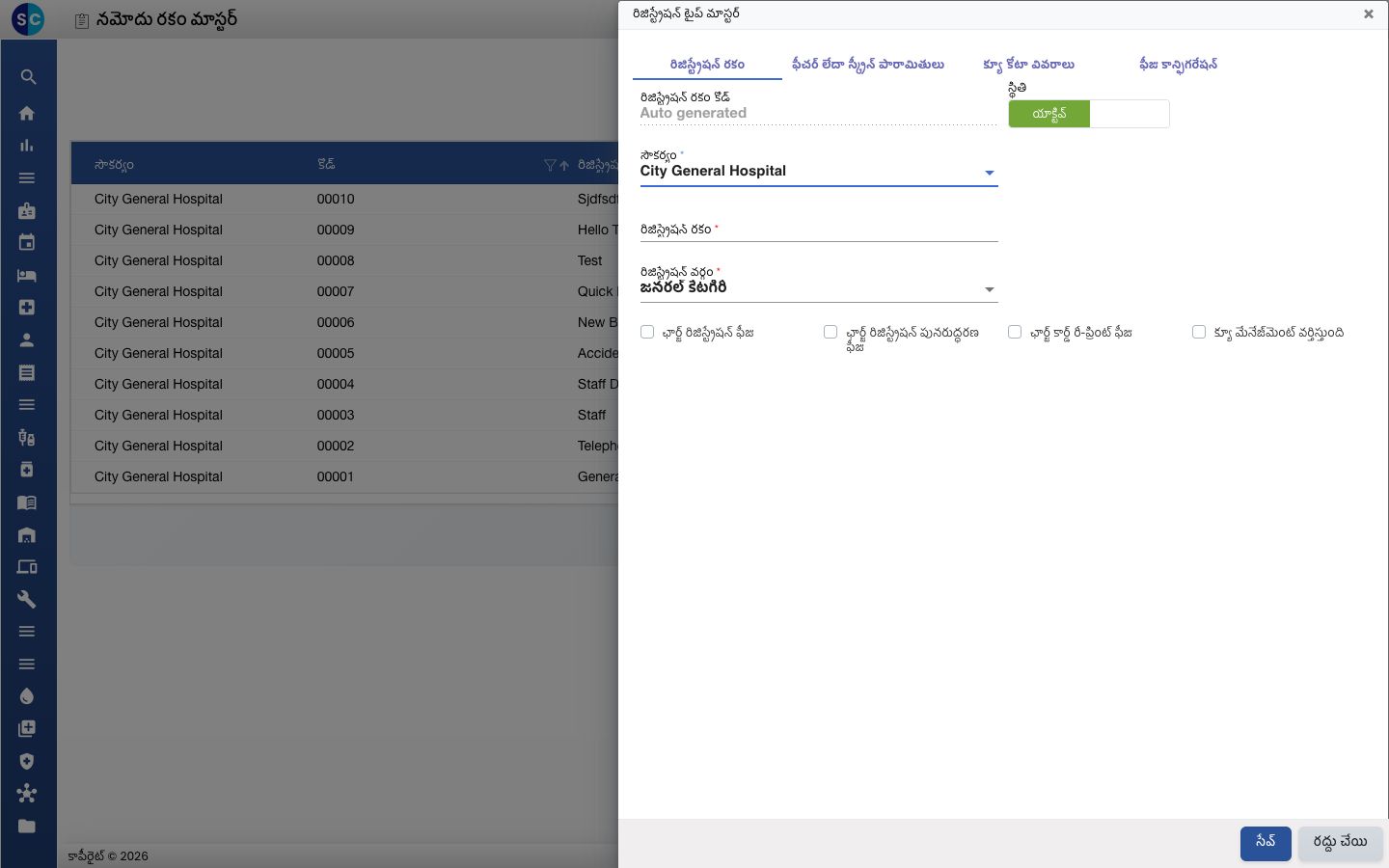Click the filter funnel in the table header
Viewport: 1389px width, 868px height.
point(550,165)
